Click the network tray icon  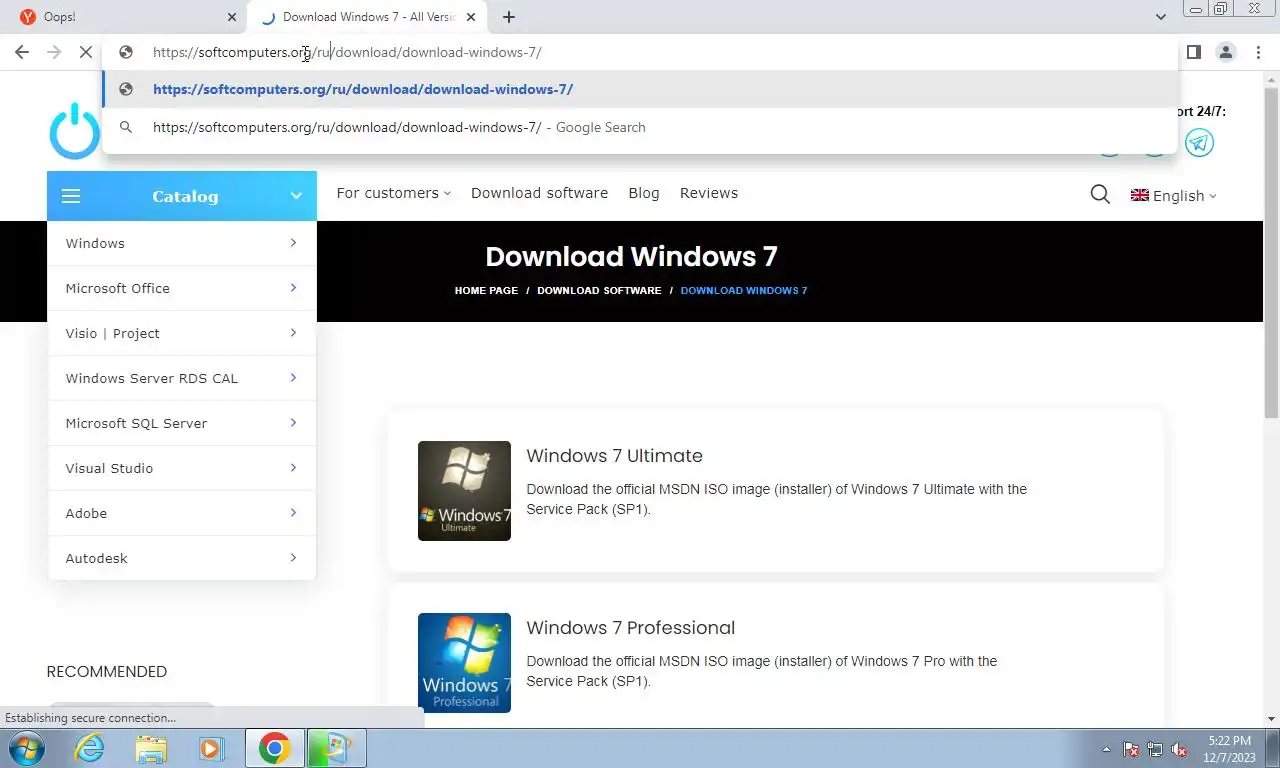[1155, 749]
